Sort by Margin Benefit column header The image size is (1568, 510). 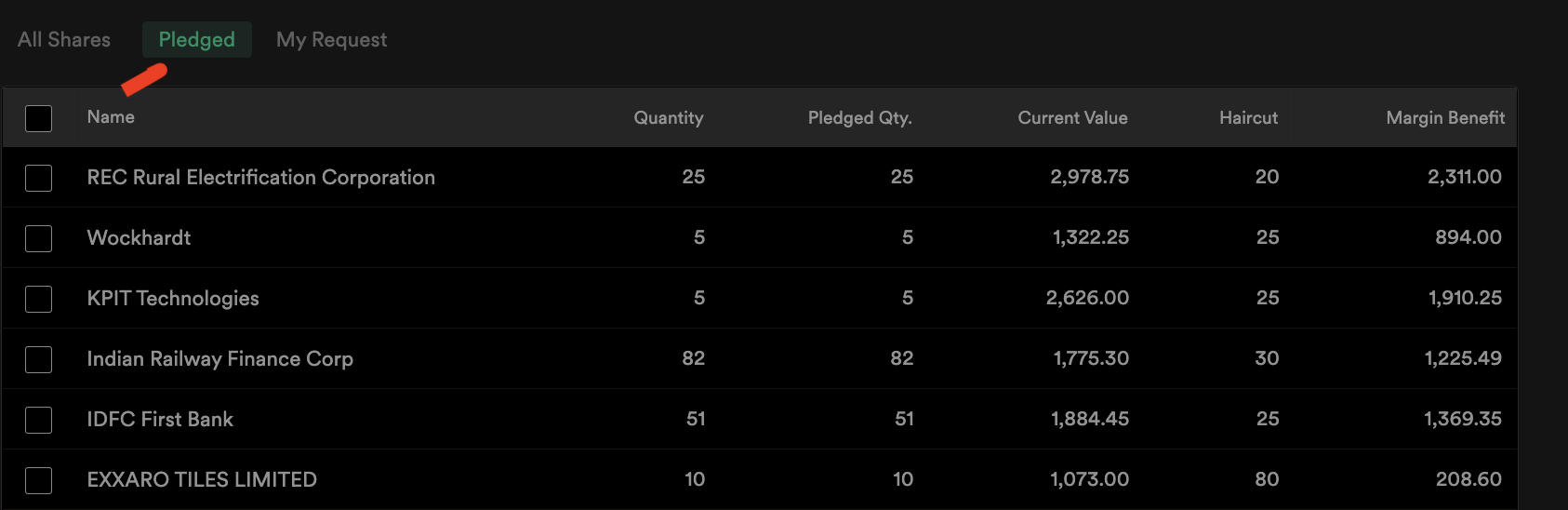click(x=1445, y=117)
